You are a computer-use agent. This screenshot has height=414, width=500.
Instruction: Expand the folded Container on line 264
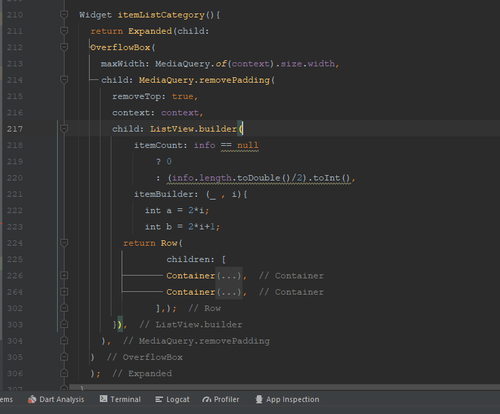tap(64, 292)
